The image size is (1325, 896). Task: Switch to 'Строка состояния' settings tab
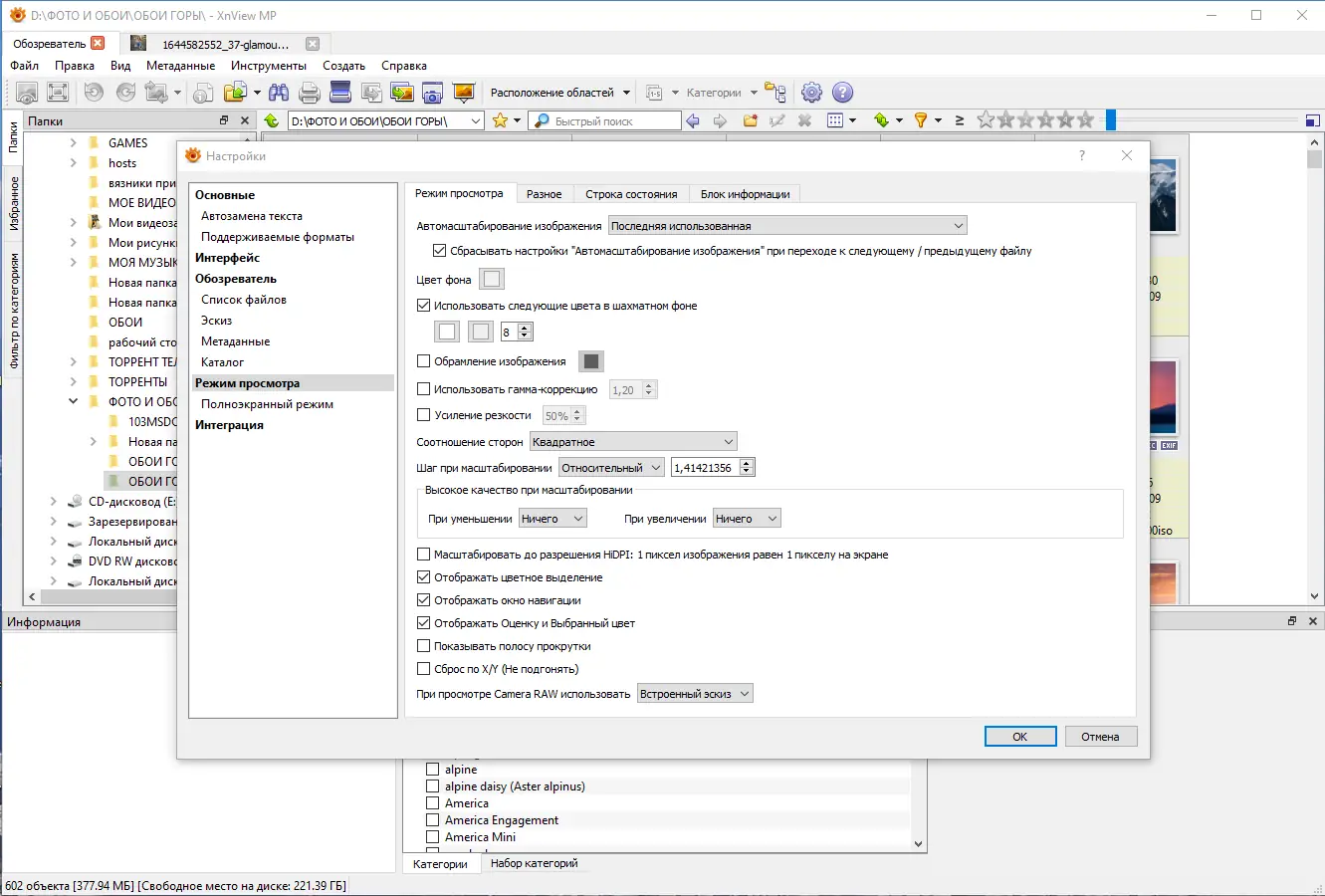pyautogui.click(x=631, y=194)
